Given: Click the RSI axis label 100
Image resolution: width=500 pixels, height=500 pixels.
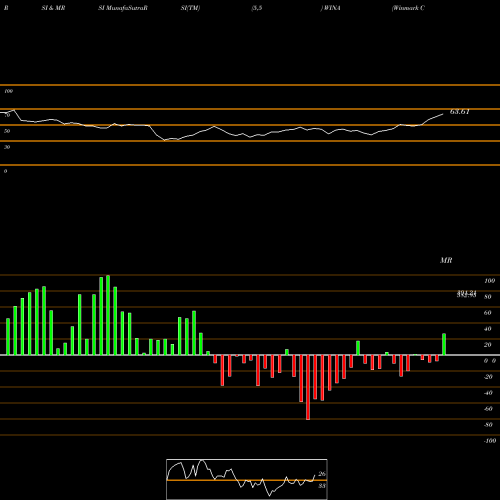Looking at the screenshot, I should [8, 91].
